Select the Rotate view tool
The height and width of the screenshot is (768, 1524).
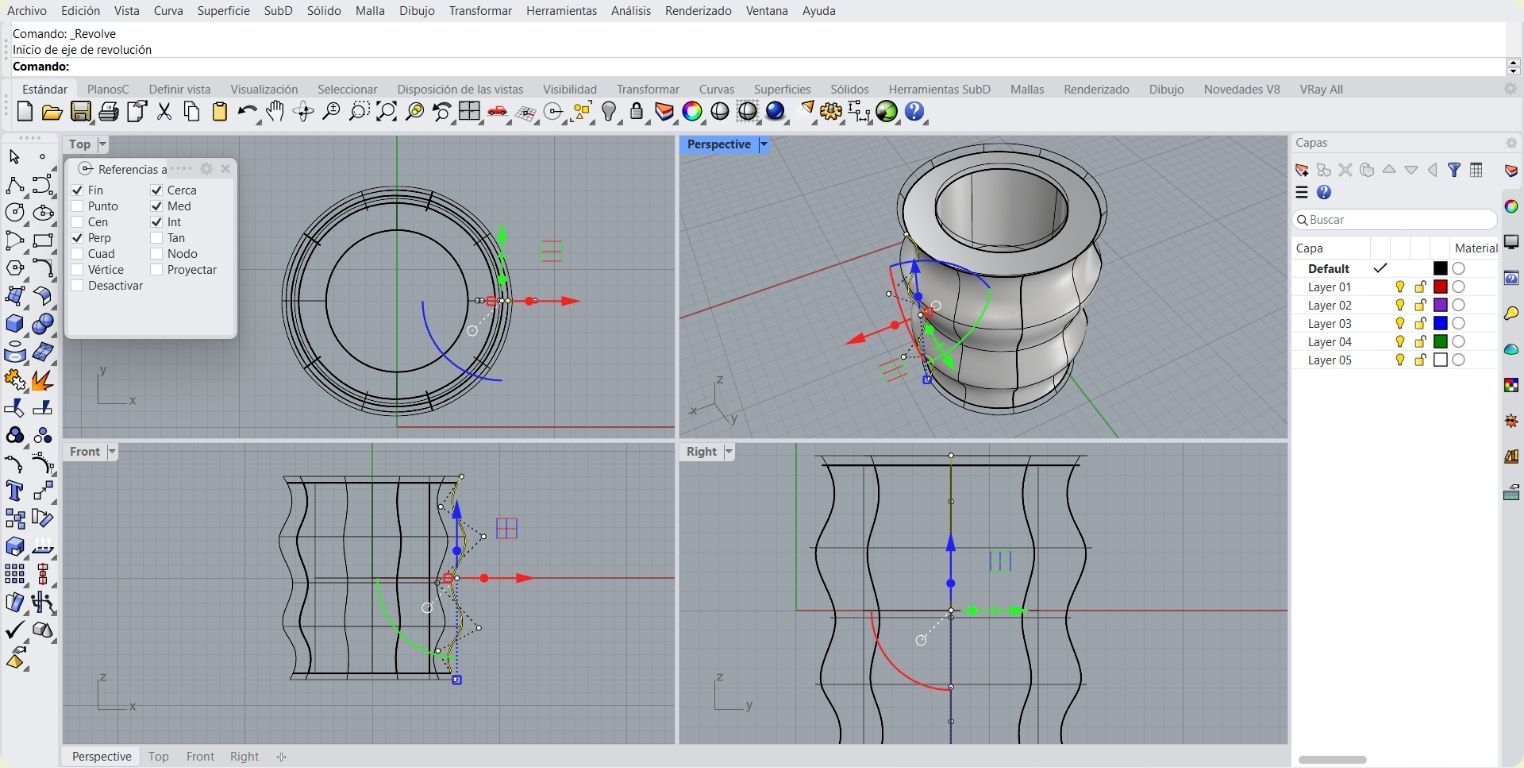coord(304,112)
